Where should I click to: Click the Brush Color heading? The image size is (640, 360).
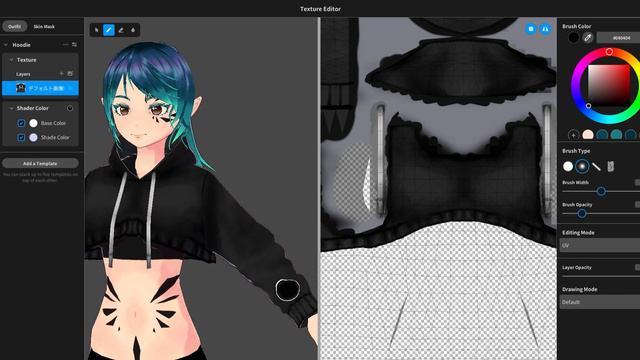[577, 26]
